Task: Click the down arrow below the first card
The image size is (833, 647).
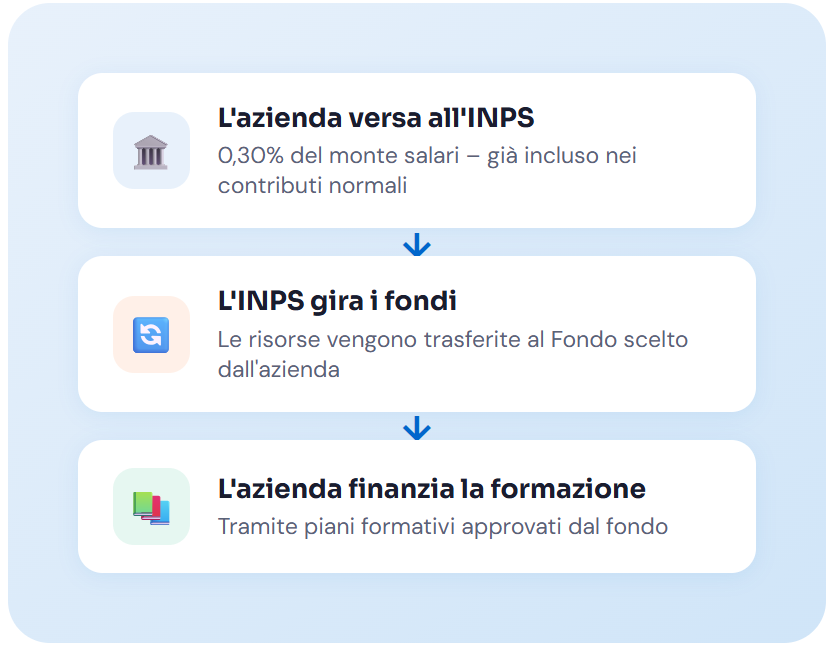Action: (x=416, y=244)
